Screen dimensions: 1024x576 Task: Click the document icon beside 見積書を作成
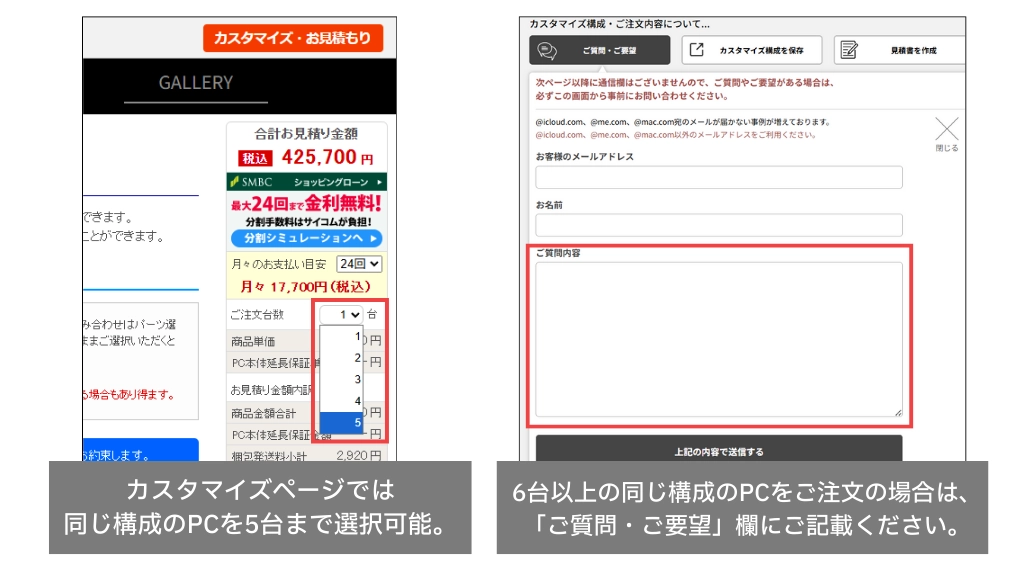(x=849, y=50)
